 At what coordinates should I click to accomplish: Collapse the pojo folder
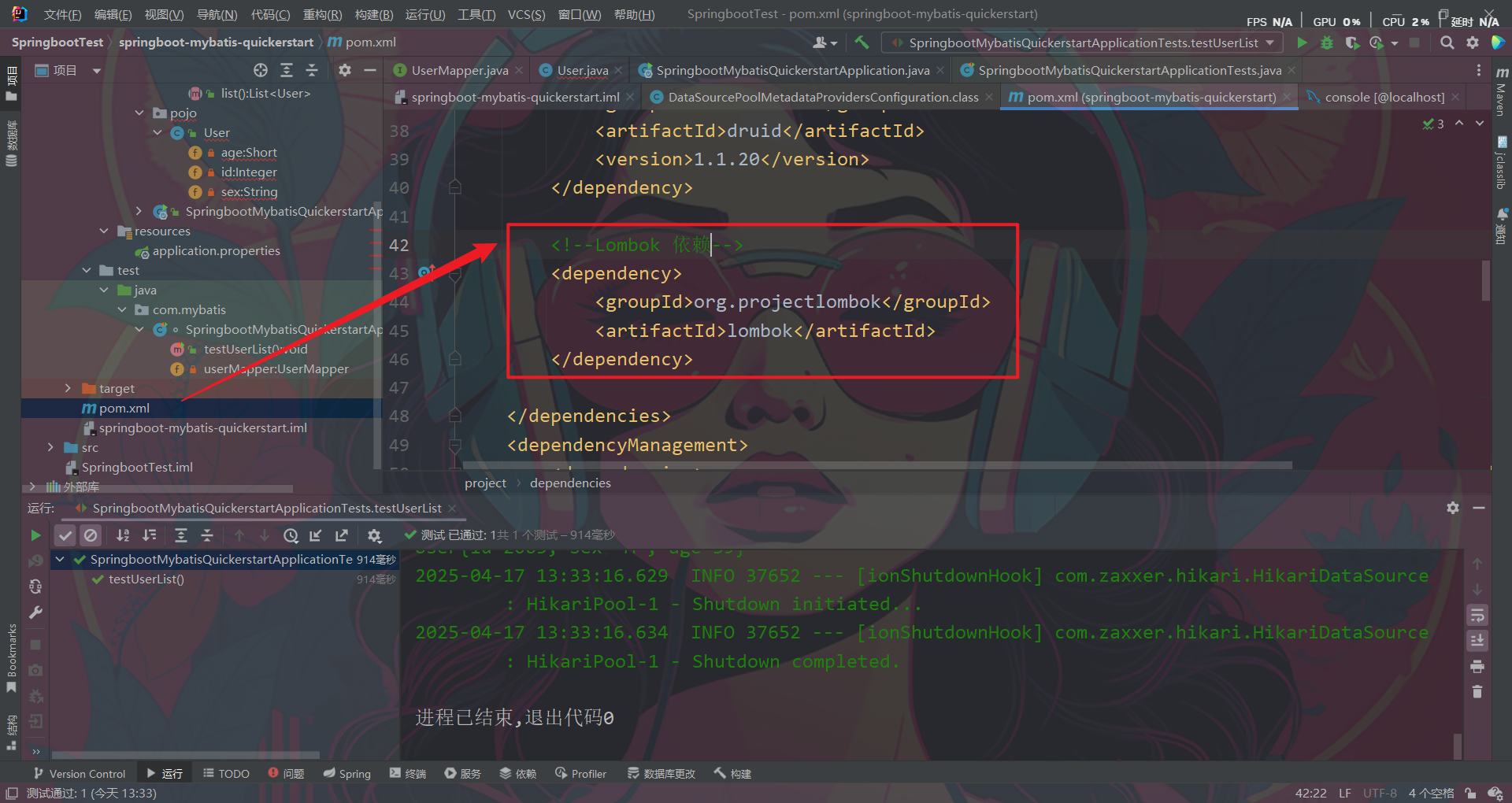(x=139, y=113)
